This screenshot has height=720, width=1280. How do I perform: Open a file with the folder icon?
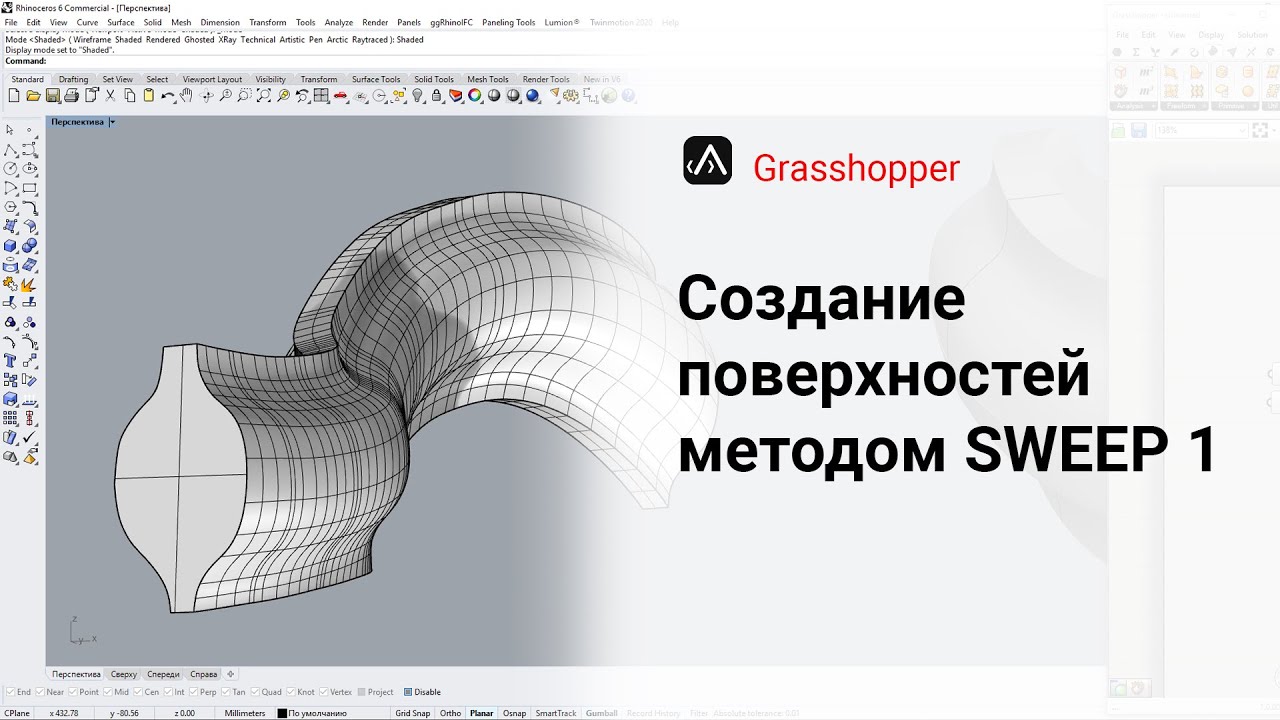point(33,96)
